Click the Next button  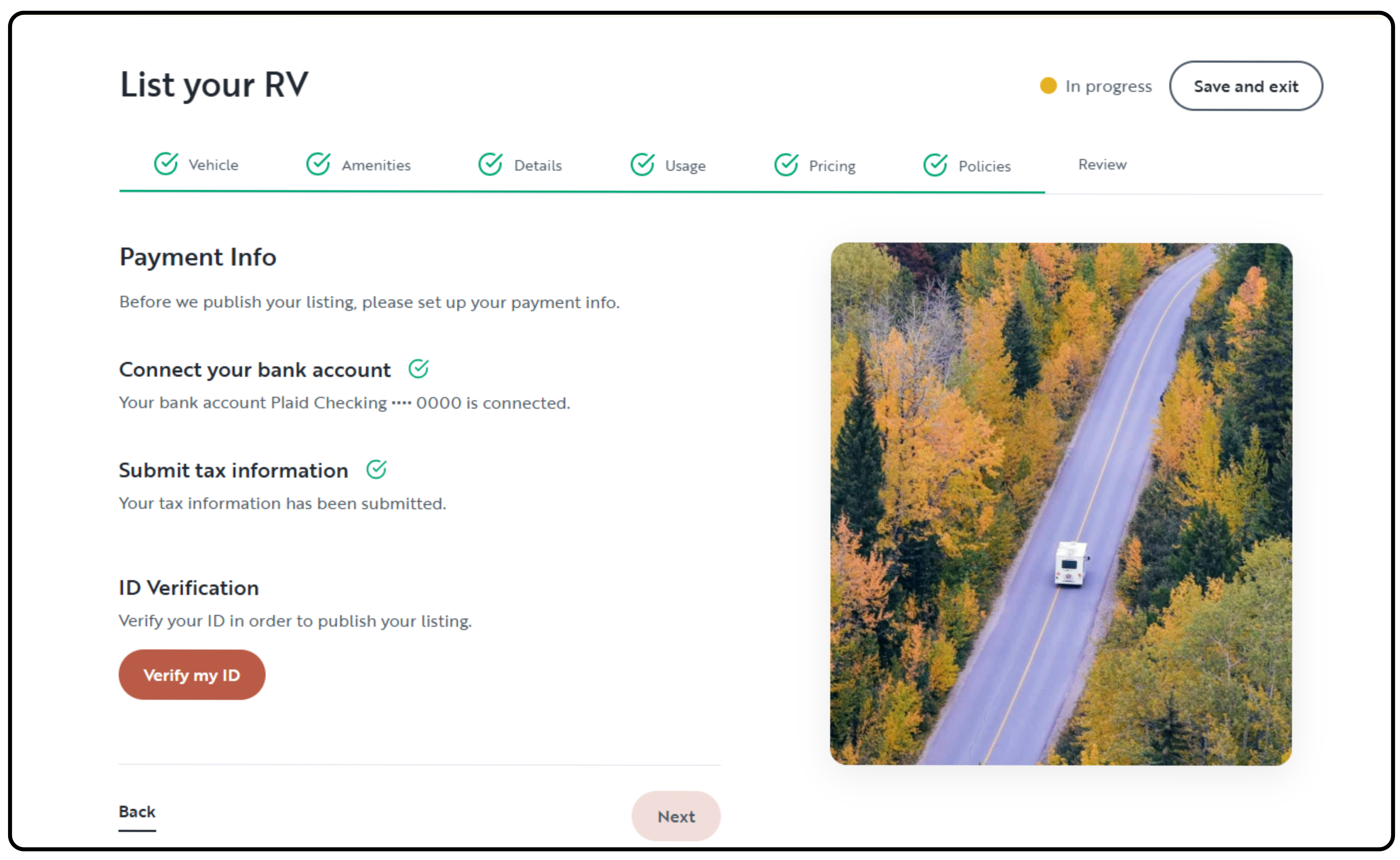point(676,816)
